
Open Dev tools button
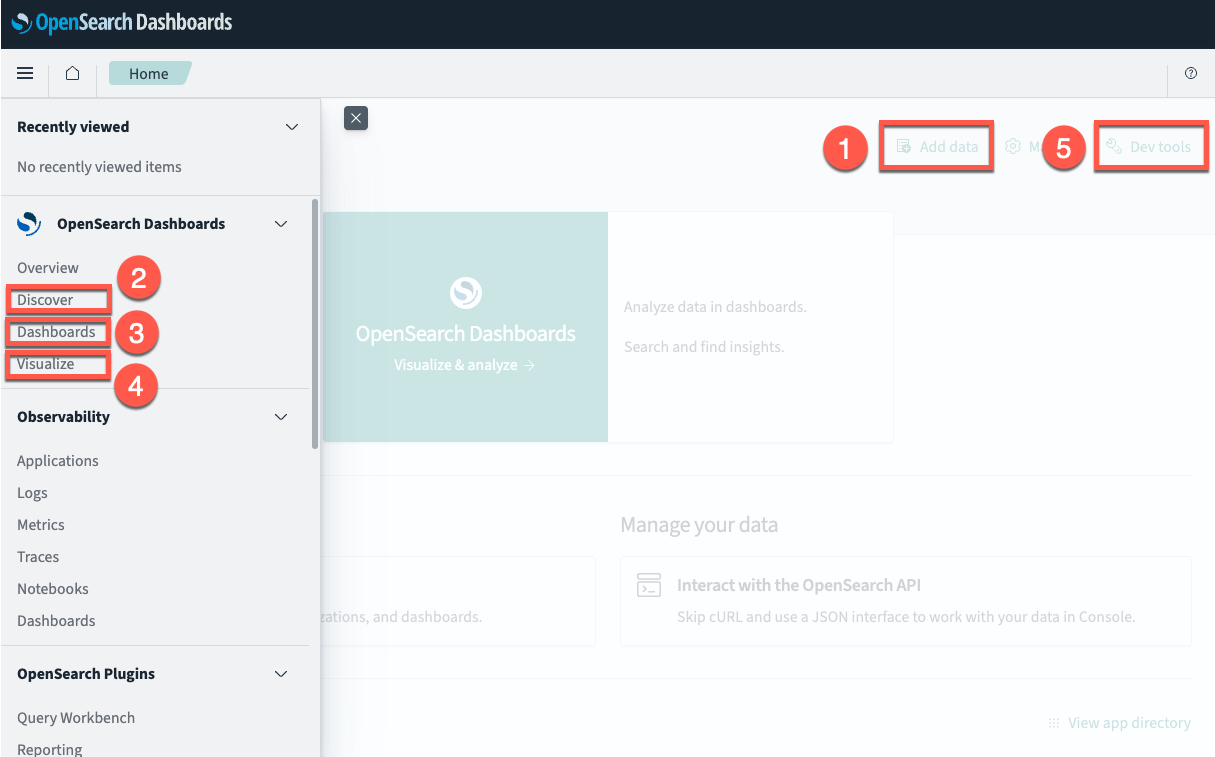coord(1149,147)
